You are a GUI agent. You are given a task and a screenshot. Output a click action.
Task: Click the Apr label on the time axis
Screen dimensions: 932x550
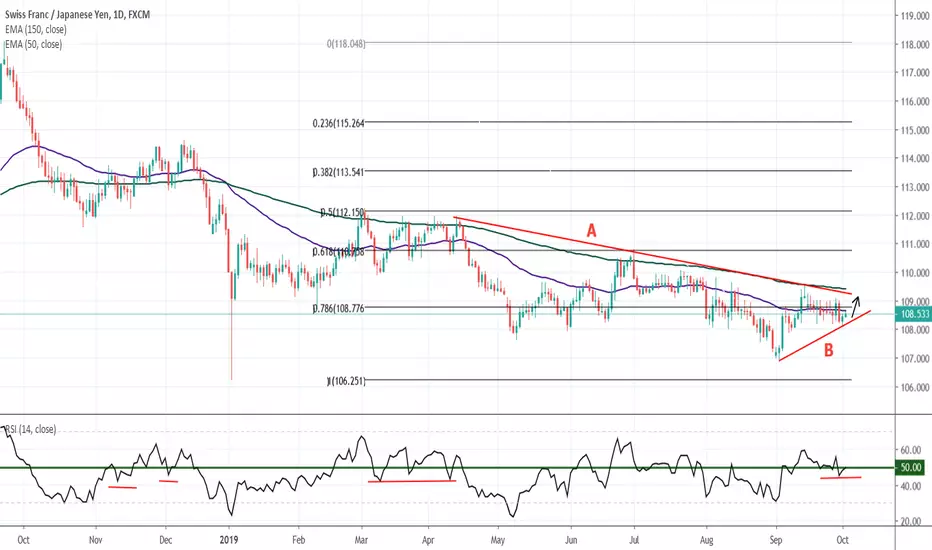(x=429, y=540)
